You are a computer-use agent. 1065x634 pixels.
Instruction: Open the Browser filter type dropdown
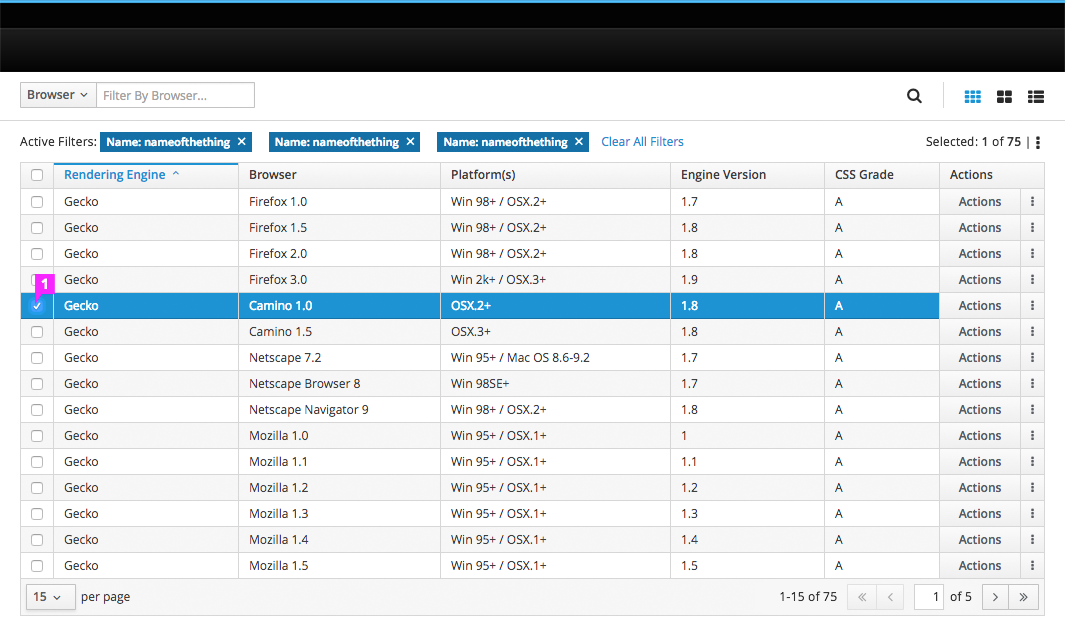click(58, 95)
